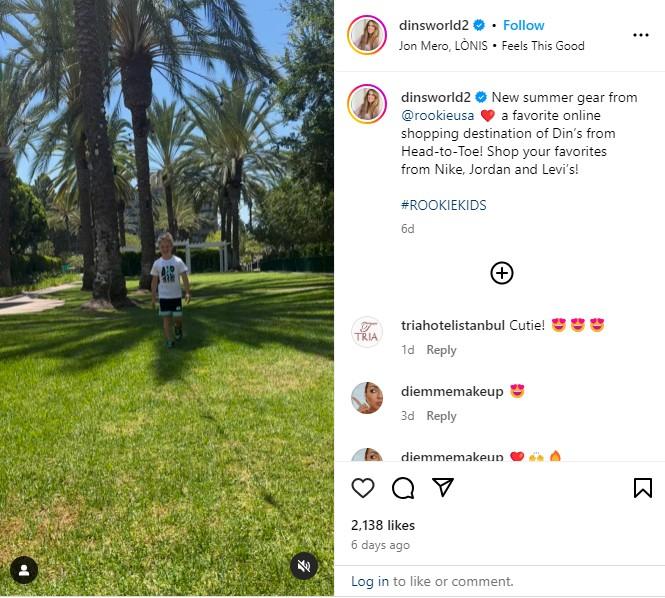View the 2,138 likes list

pyautogui.click(x=383, y=525)
